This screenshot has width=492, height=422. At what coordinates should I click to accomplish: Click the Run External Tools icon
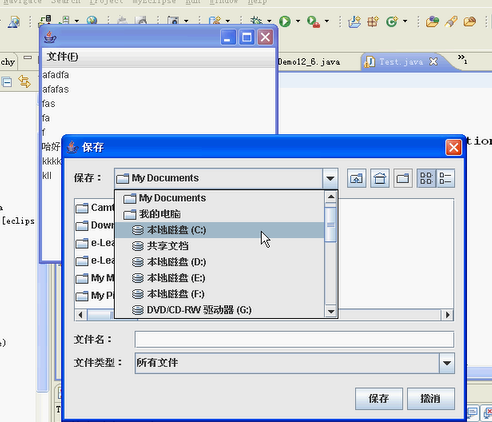pos(313,22)
